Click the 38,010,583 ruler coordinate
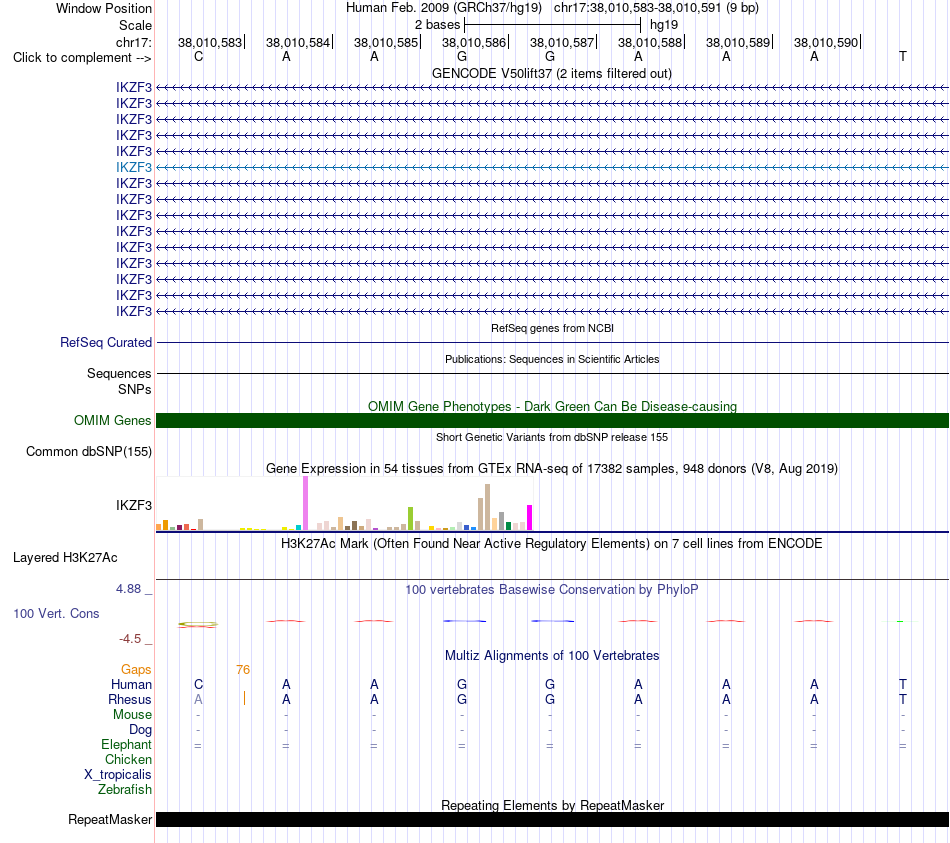This screenshot has height=843, width=950. pyautogui.click(x=210, y=42)
